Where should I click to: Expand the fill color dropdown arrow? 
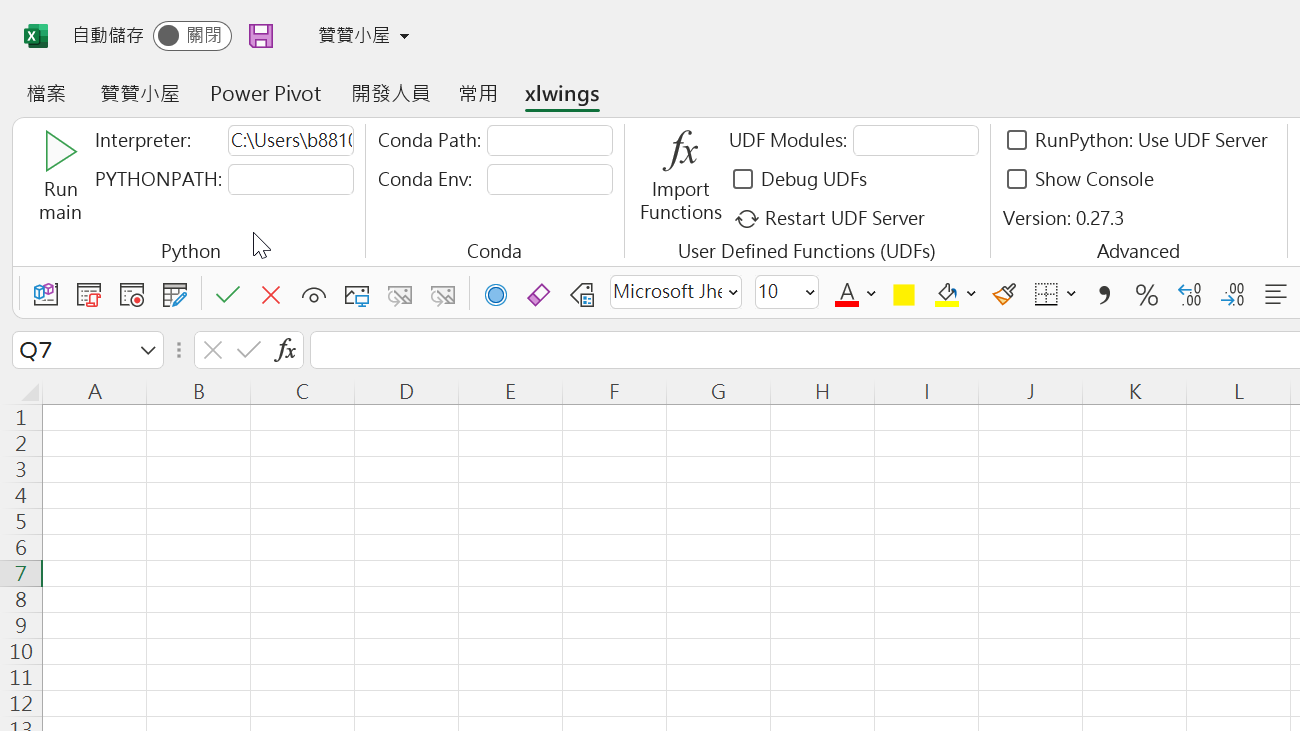[971, 294]
